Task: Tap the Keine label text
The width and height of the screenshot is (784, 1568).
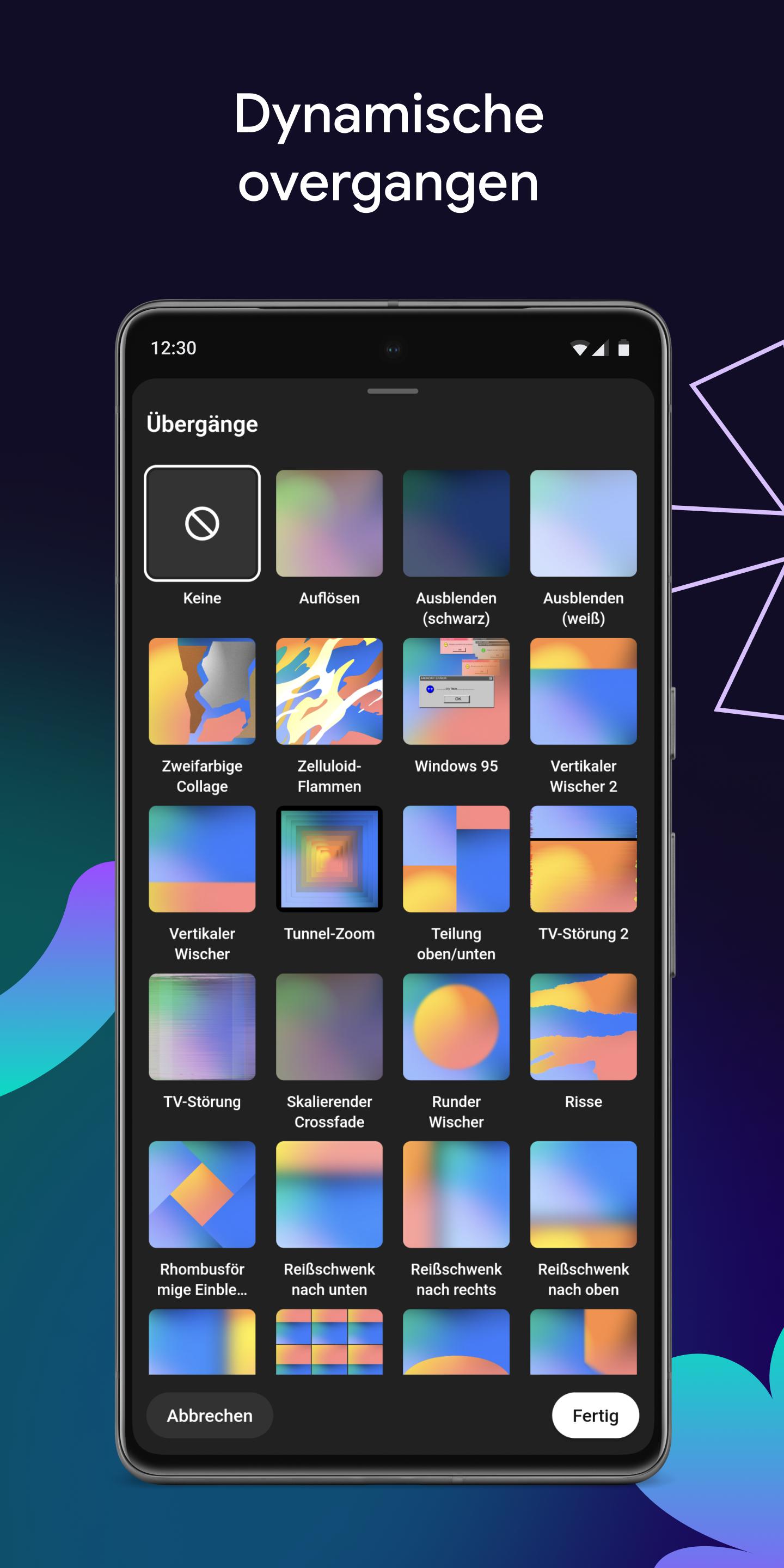Action: point(202,598)
